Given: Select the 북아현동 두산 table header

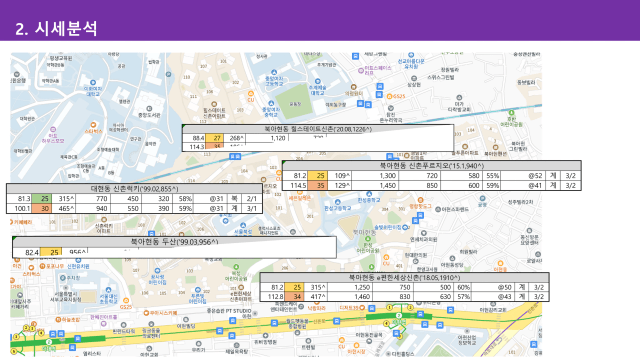Looking at the screenshot, I should [x=174, y=242].
